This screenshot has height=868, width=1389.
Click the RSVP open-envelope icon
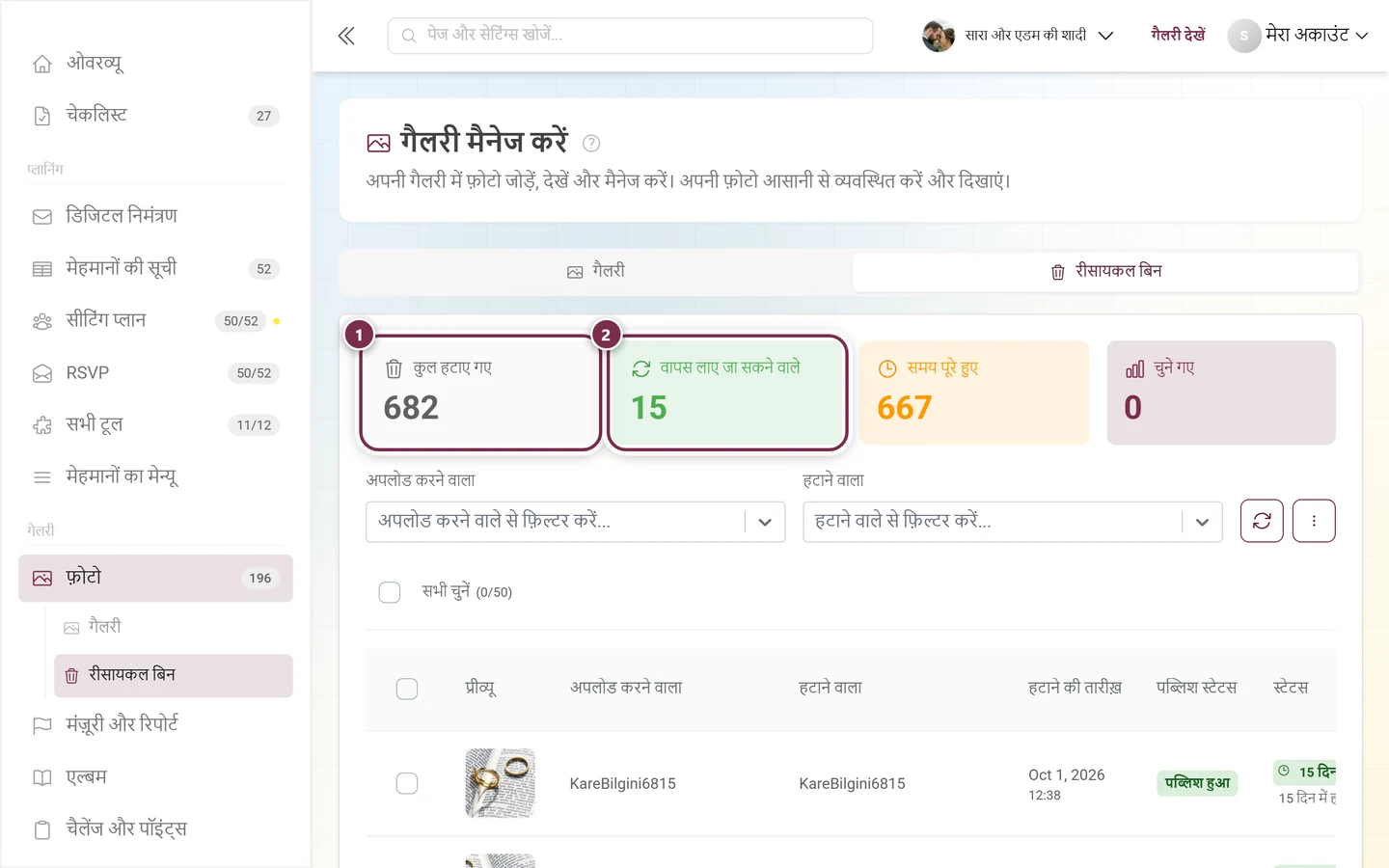click(x=42, y=373)
